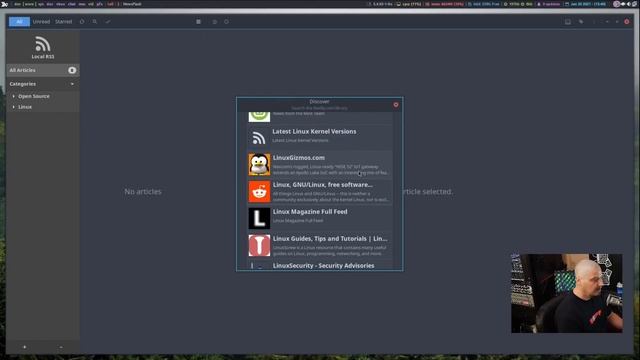The height and width of the screenshot is (360, 640).
Task: Switch to the Unread filter
Action: [x=41, y=22]
